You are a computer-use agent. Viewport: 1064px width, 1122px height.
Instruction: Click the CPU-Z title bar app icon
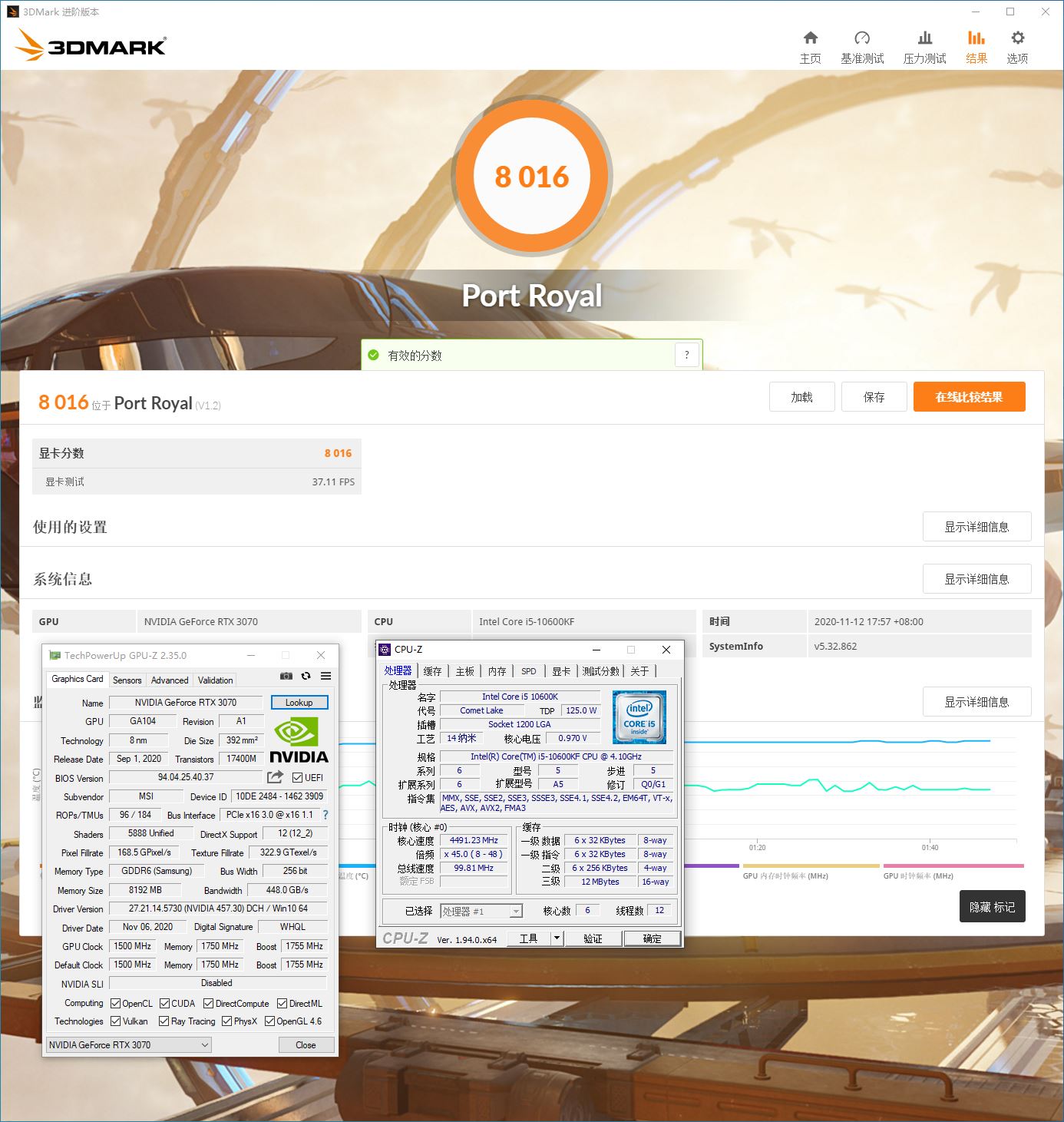(x=385, y=650)
